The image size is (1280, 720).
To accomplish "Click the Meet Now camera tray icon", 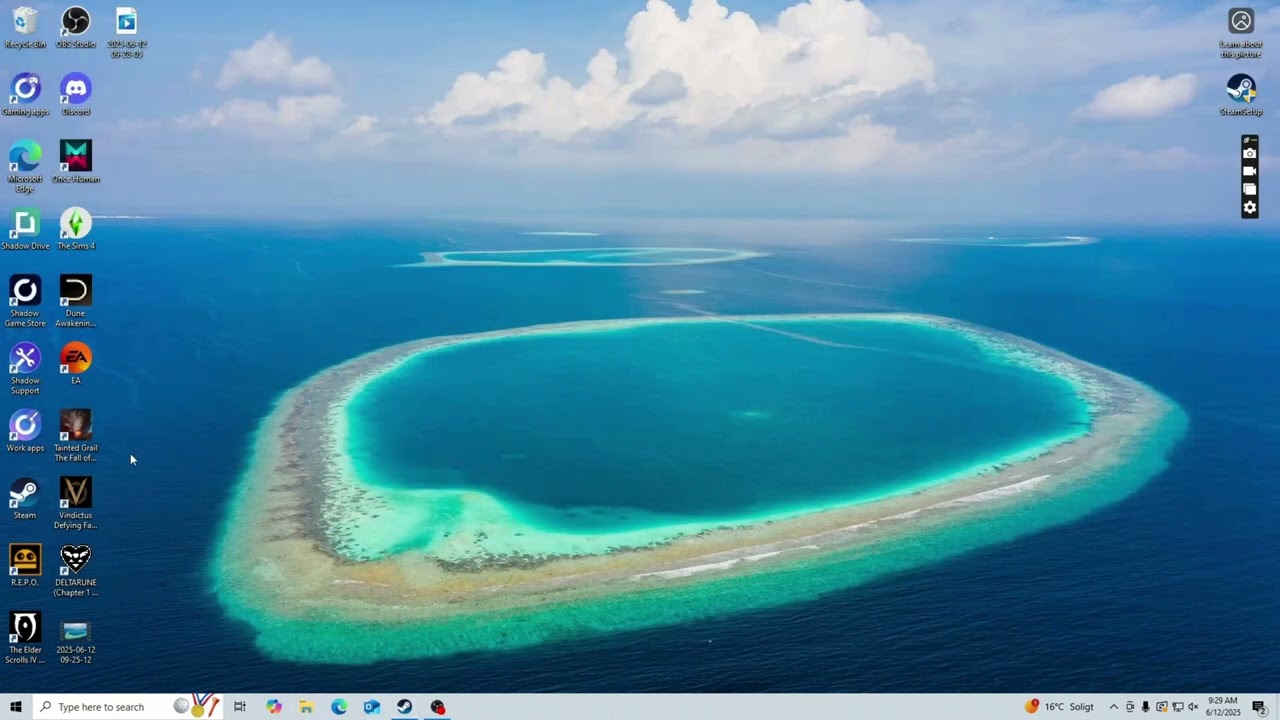I will (x=1130, y=707).
